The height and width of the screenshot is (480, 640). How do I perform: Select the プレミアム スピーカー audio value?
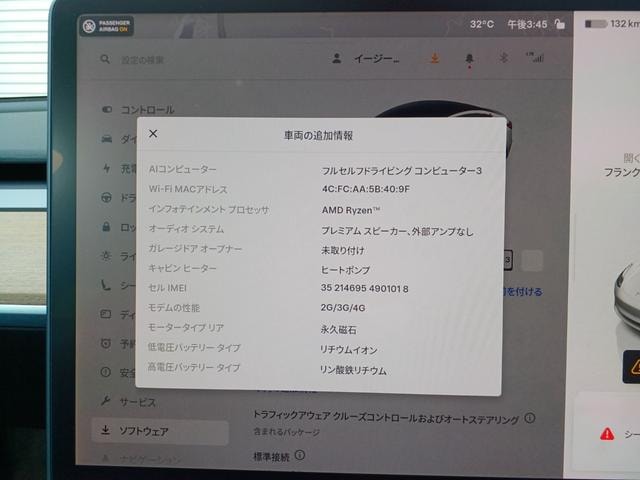click(x=397, y=231)
